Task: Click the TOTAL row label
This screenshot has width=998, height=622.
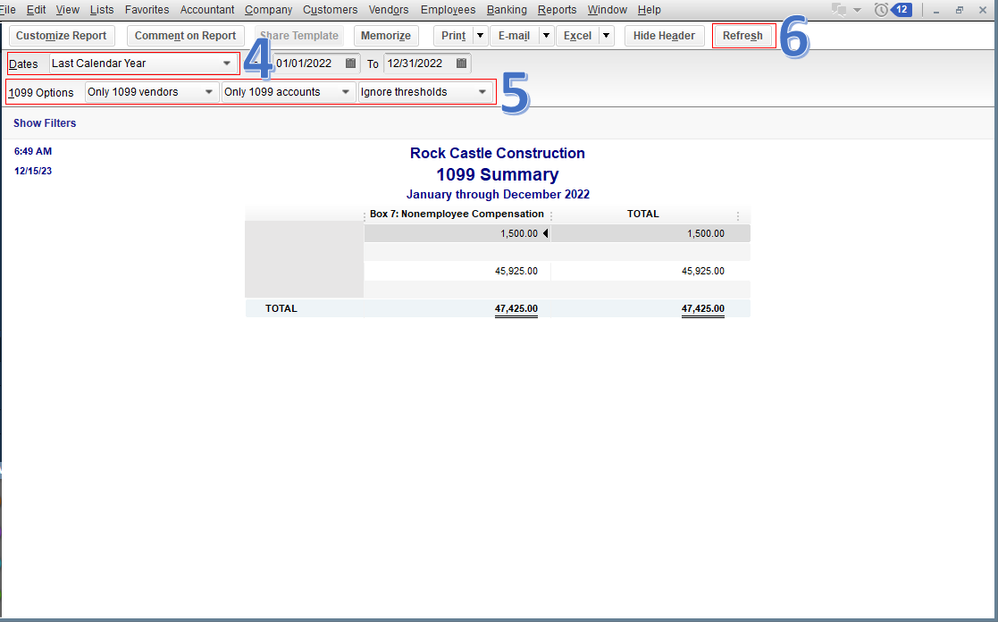Action: (281, 309)
